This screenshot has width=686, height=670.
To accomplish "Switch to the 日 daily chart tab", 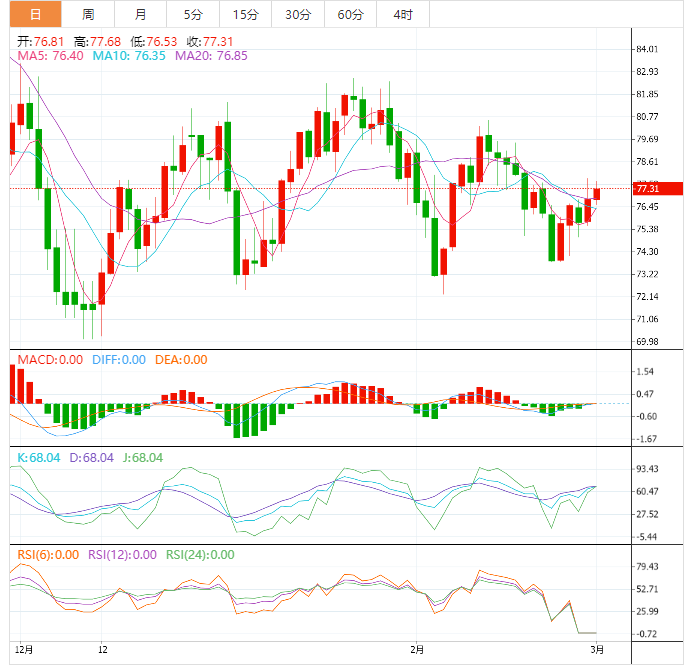I will (x=35, y=14).
